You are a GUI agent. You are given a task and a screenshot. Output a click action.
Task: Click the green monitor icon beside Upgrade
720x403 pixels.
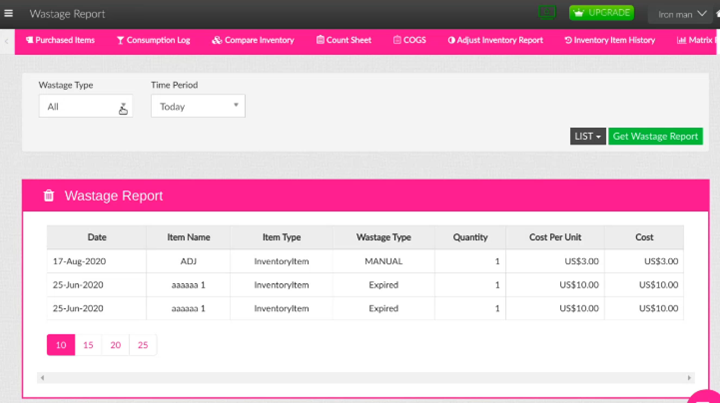[546, 12]
